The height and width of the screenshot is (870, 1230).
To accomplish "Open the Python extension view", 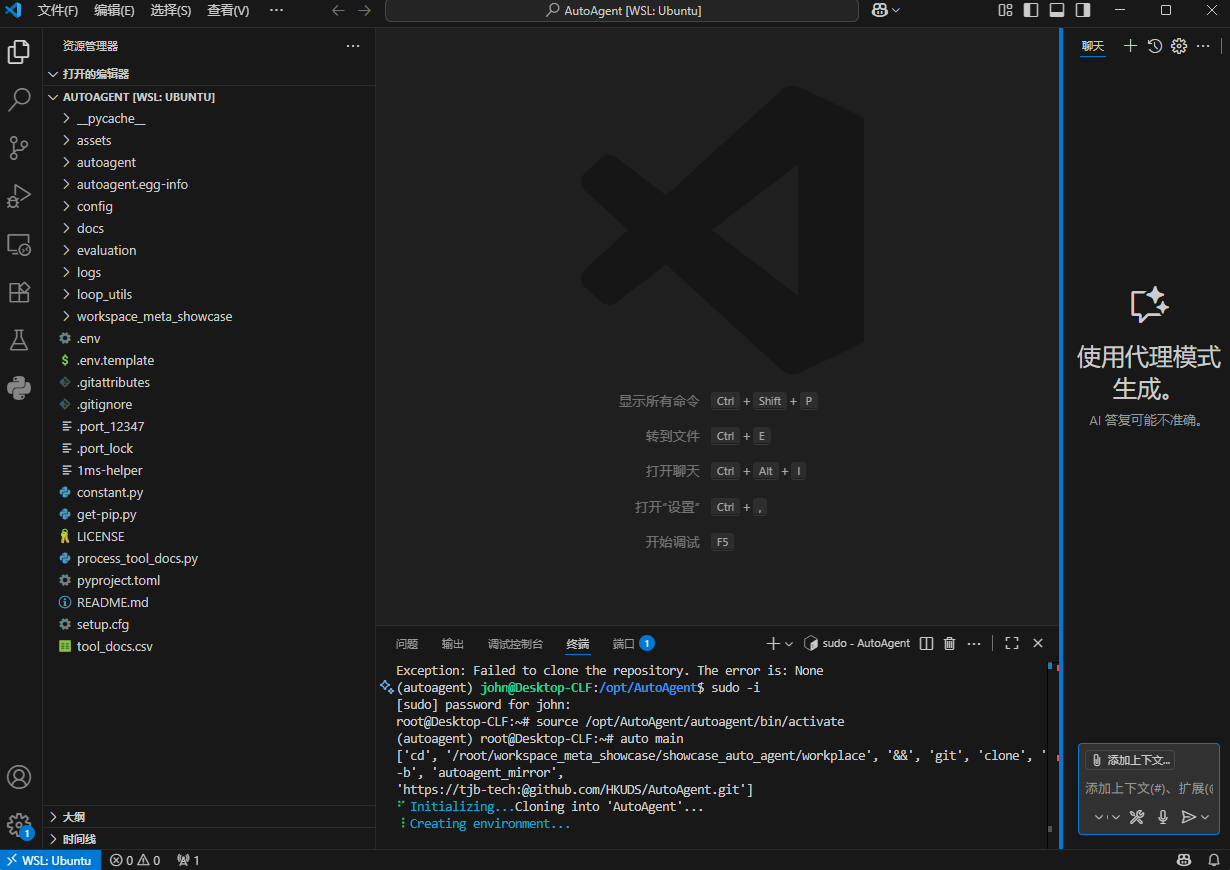I will 19,388.
